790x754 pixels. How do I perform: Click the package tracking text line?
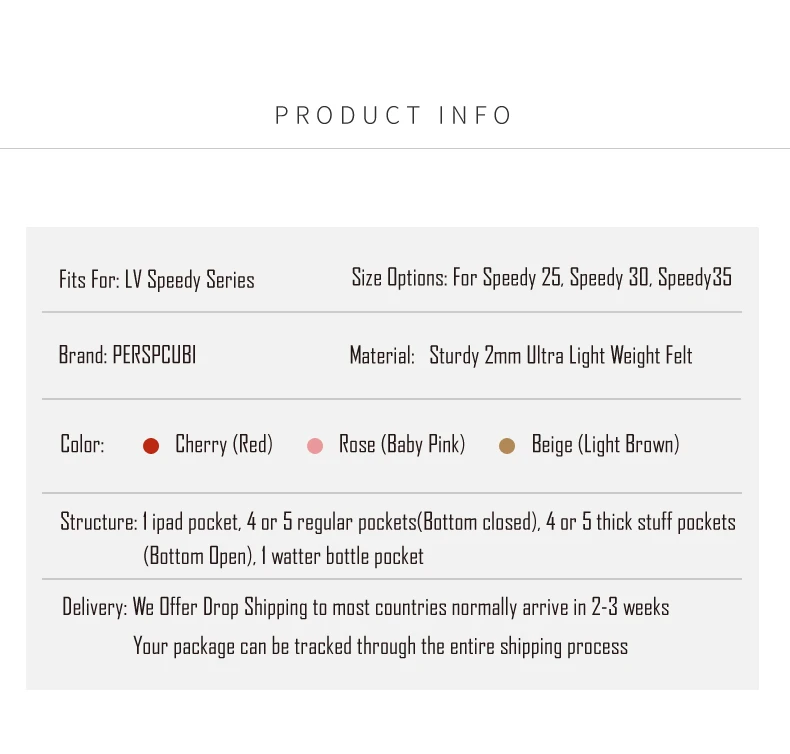(380, 647)
